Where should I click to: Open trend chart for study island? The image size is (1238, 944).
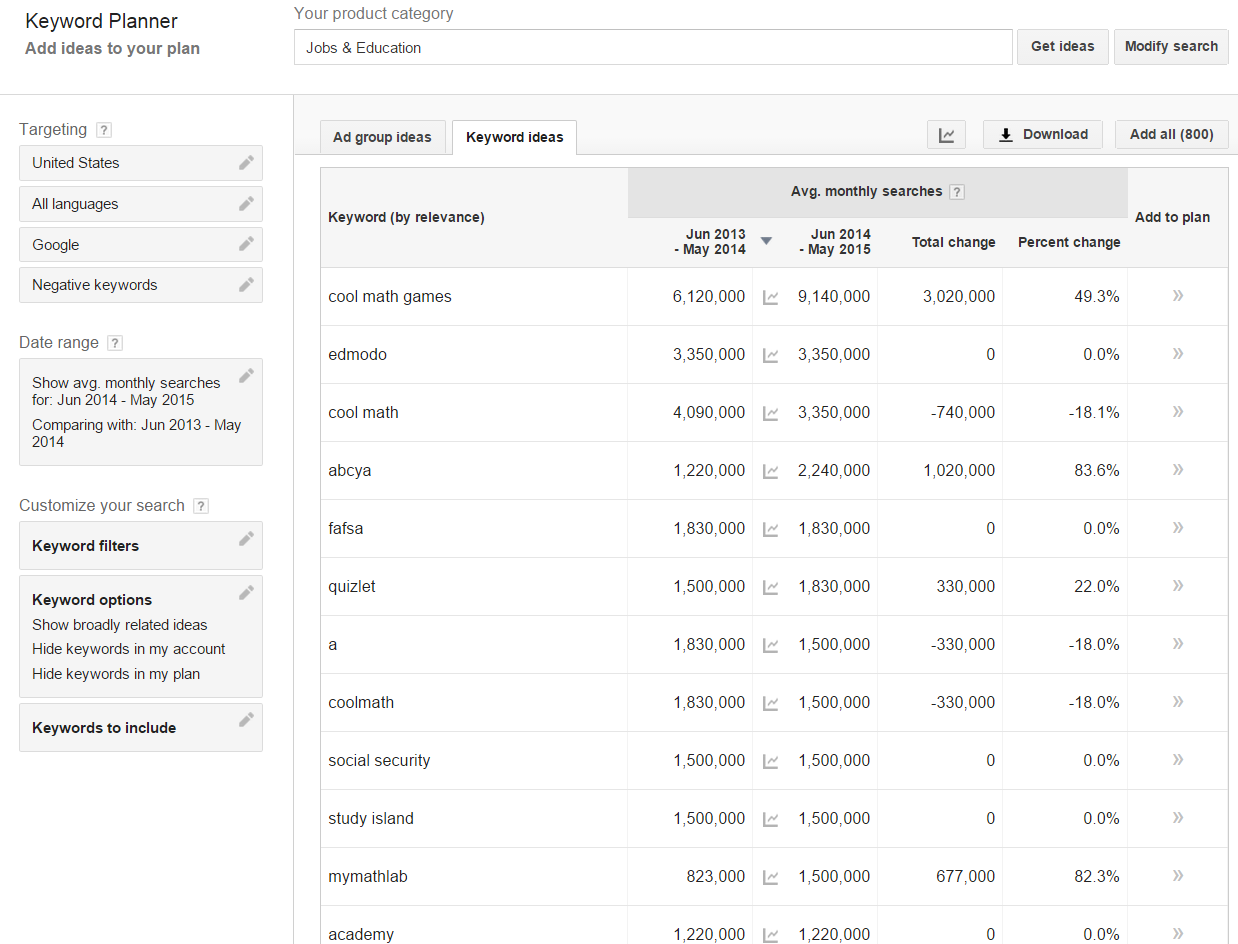click(x=770, y=819)
